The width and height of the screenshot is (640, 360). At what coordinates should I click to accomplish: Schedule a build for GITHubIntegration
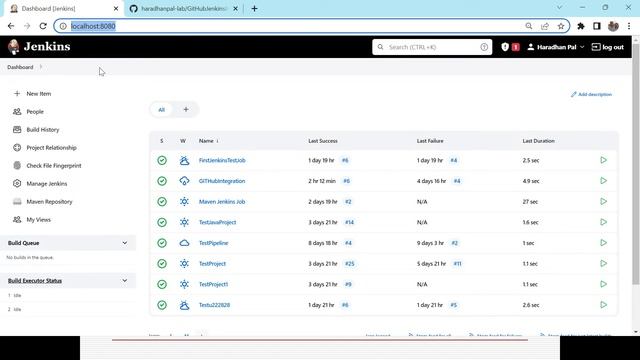[603, 180]
